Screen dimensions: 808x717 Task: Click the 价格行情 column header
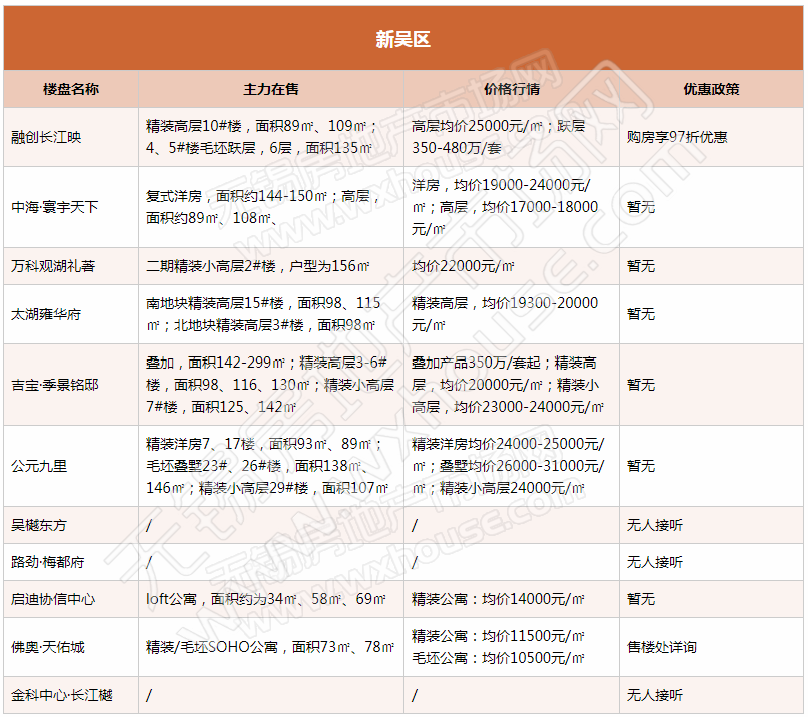coord(511,89)
